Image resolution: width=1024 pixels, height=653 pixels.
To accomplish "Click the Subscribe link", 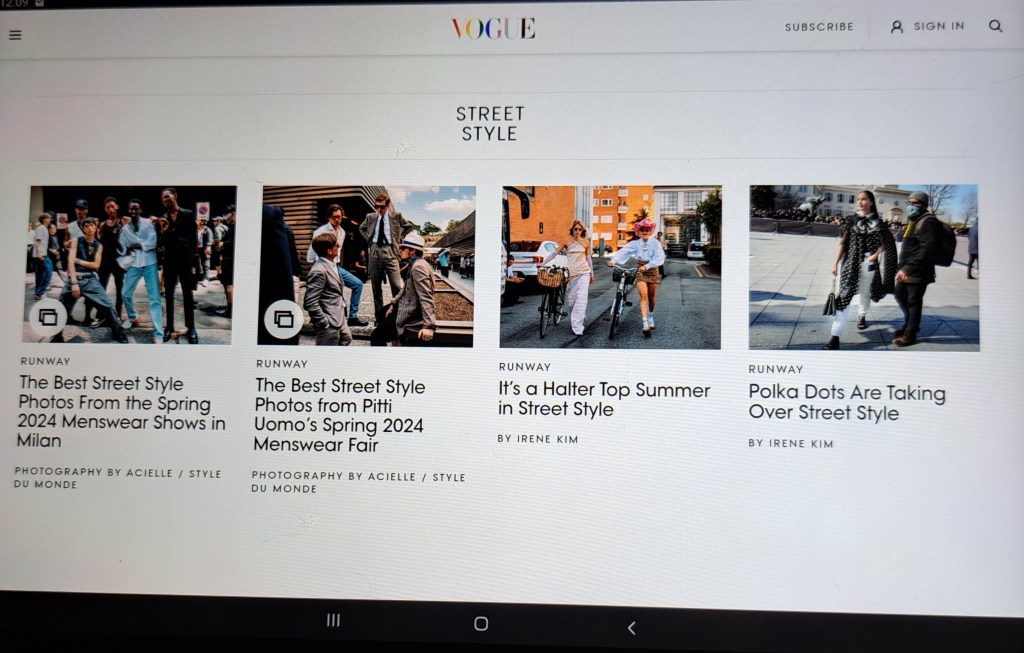I will point(819,27).
